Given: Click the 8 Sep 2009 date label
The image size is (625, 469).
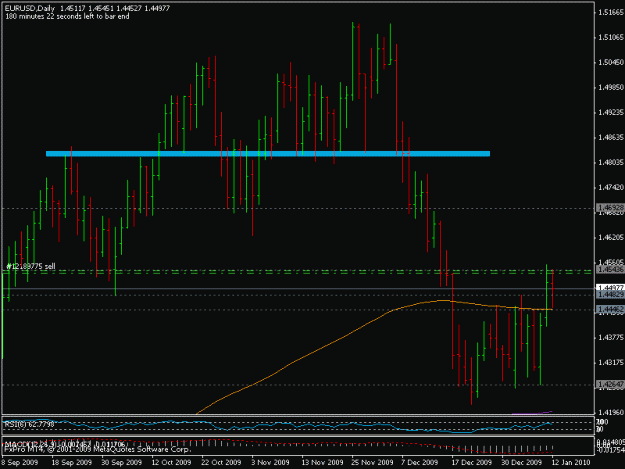Looking at the screenshot, I should tap(20, 462).
